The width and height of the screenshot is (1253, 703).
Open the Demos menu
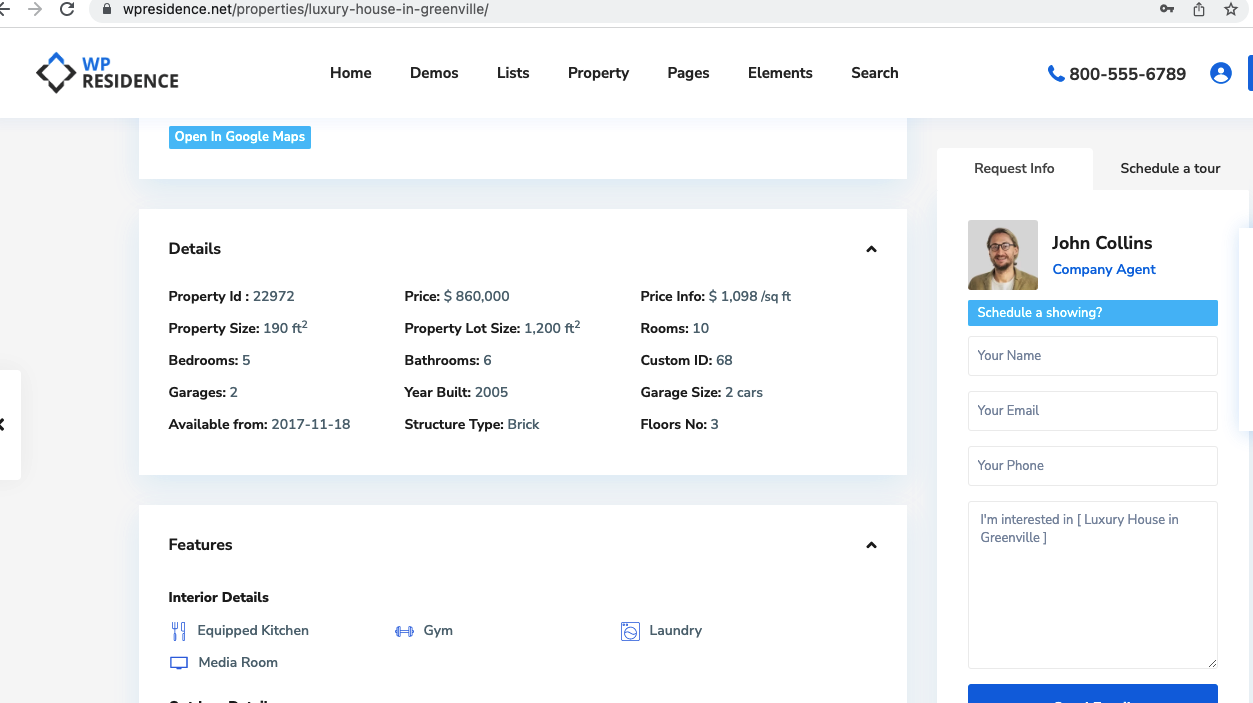(x=434, y=73)
